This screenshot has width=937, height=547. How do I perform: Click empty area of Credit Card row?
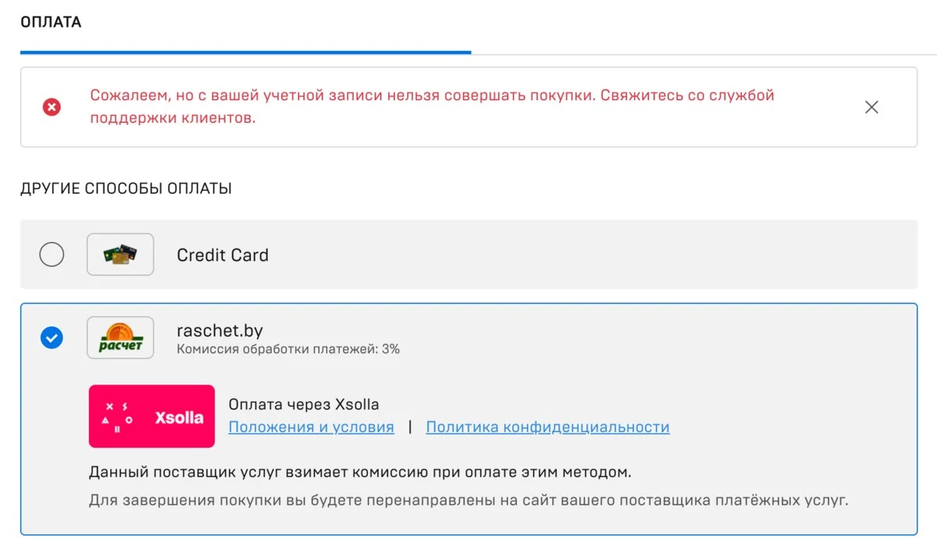click(x=600, y=255)
